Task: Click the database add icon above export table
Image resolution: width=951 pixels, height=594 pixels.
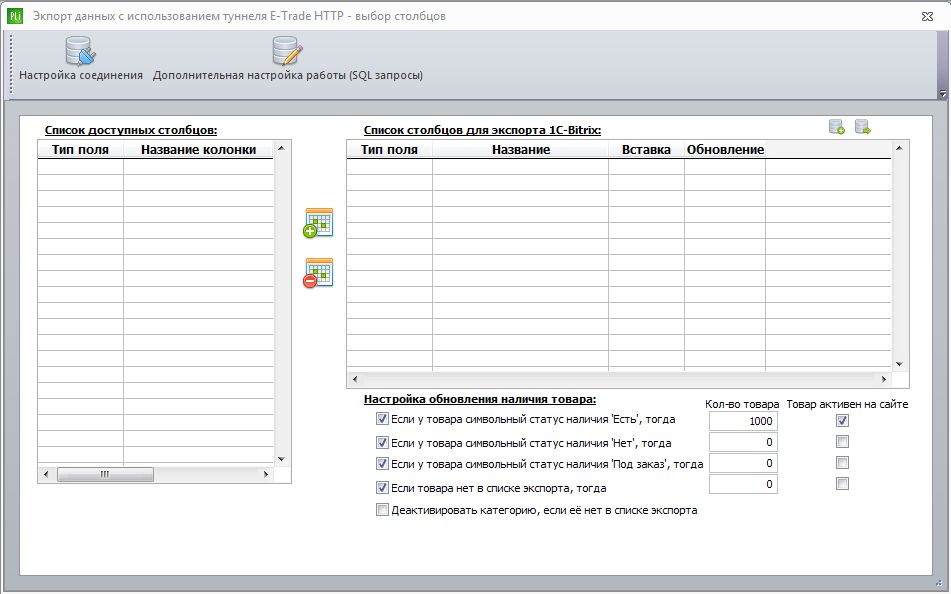Action: 837,127
